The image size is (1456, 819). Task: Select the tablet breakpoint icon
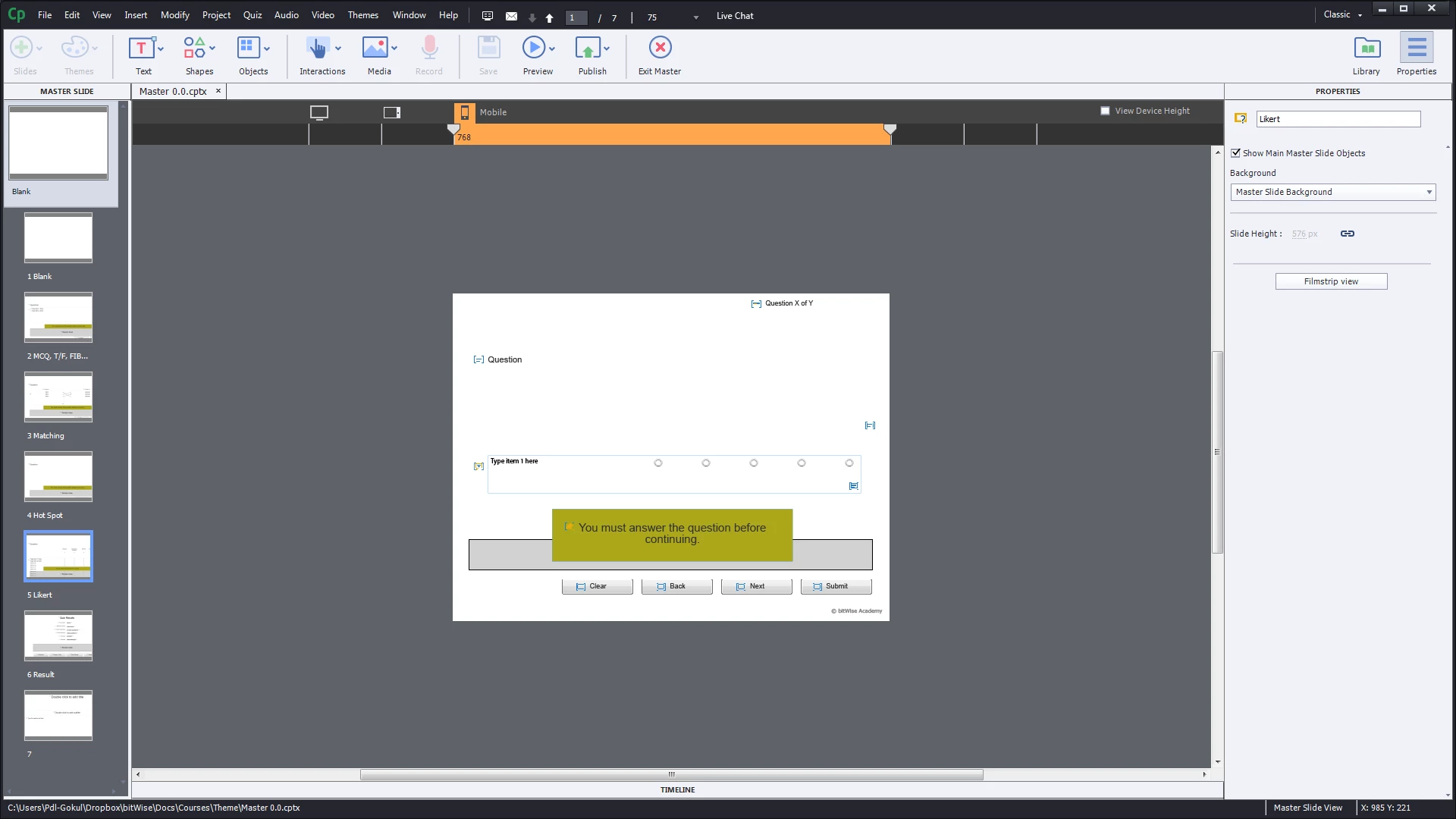[x=391, y=112]
